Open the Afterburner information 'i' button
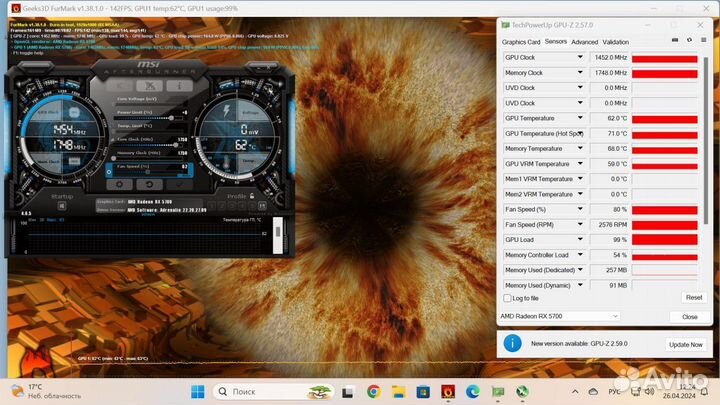The image size is (720, 405). coord(180,86)
